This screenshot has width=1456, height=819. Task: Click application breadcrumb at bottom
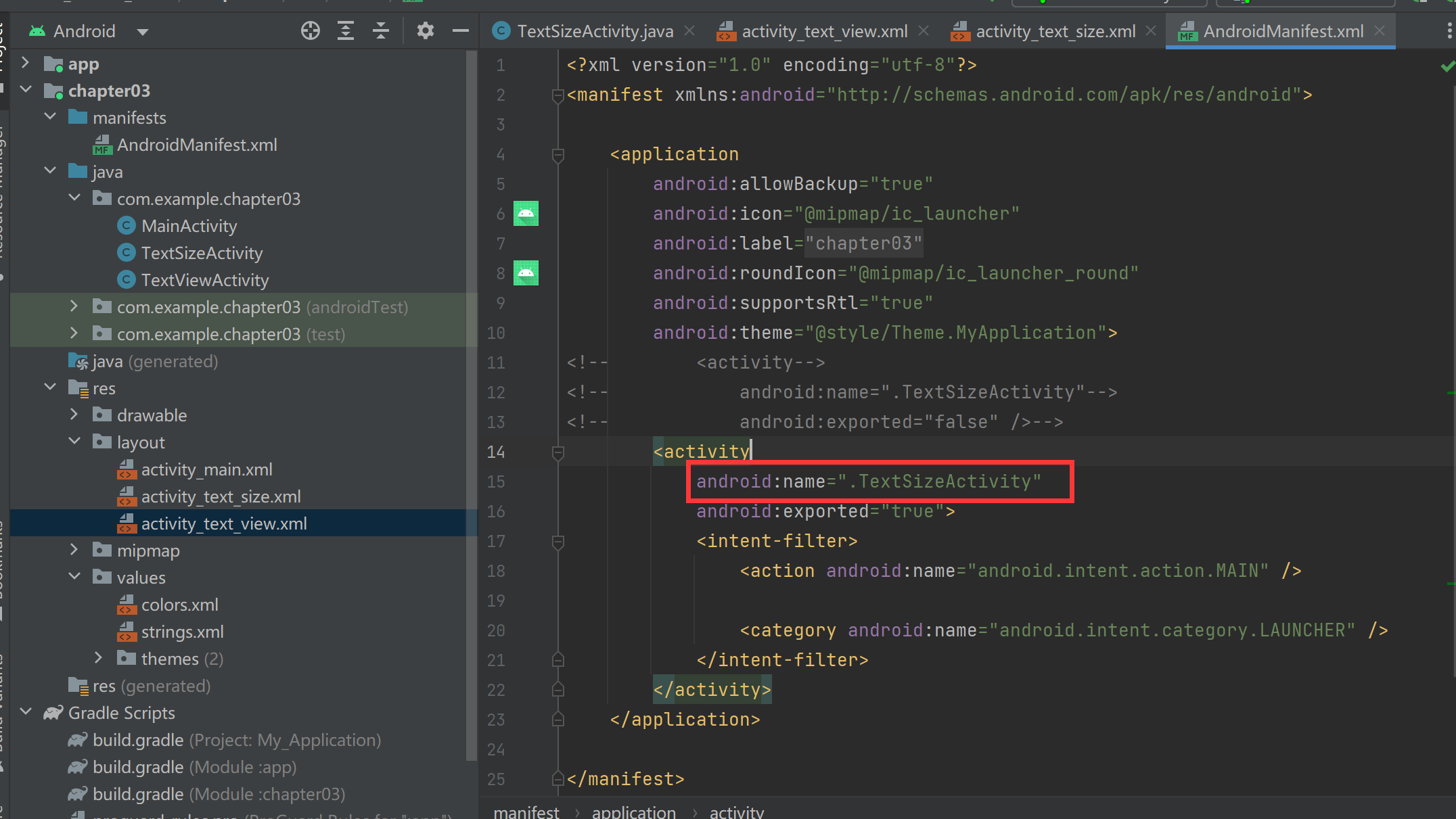coord(633,812)
